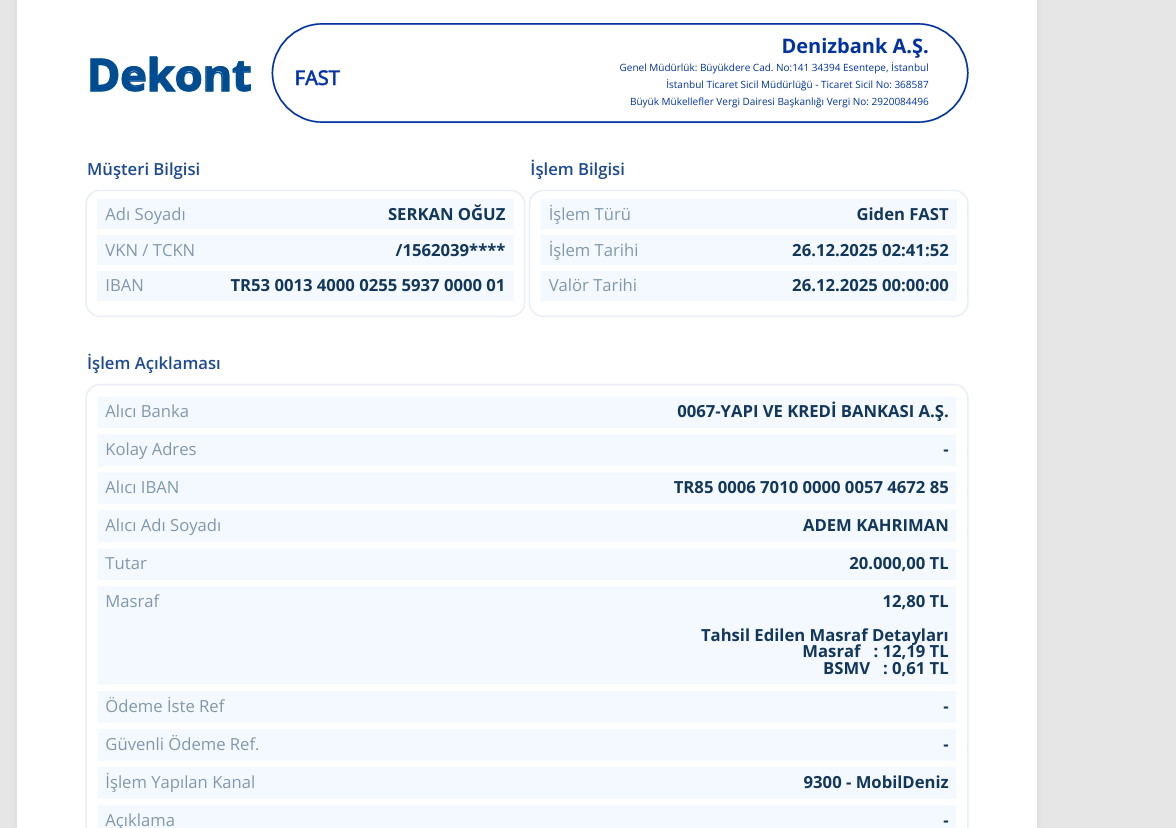The image size is (1176, 828).
Task: Click the VKN / TCKN label
Action: (149, 250)
